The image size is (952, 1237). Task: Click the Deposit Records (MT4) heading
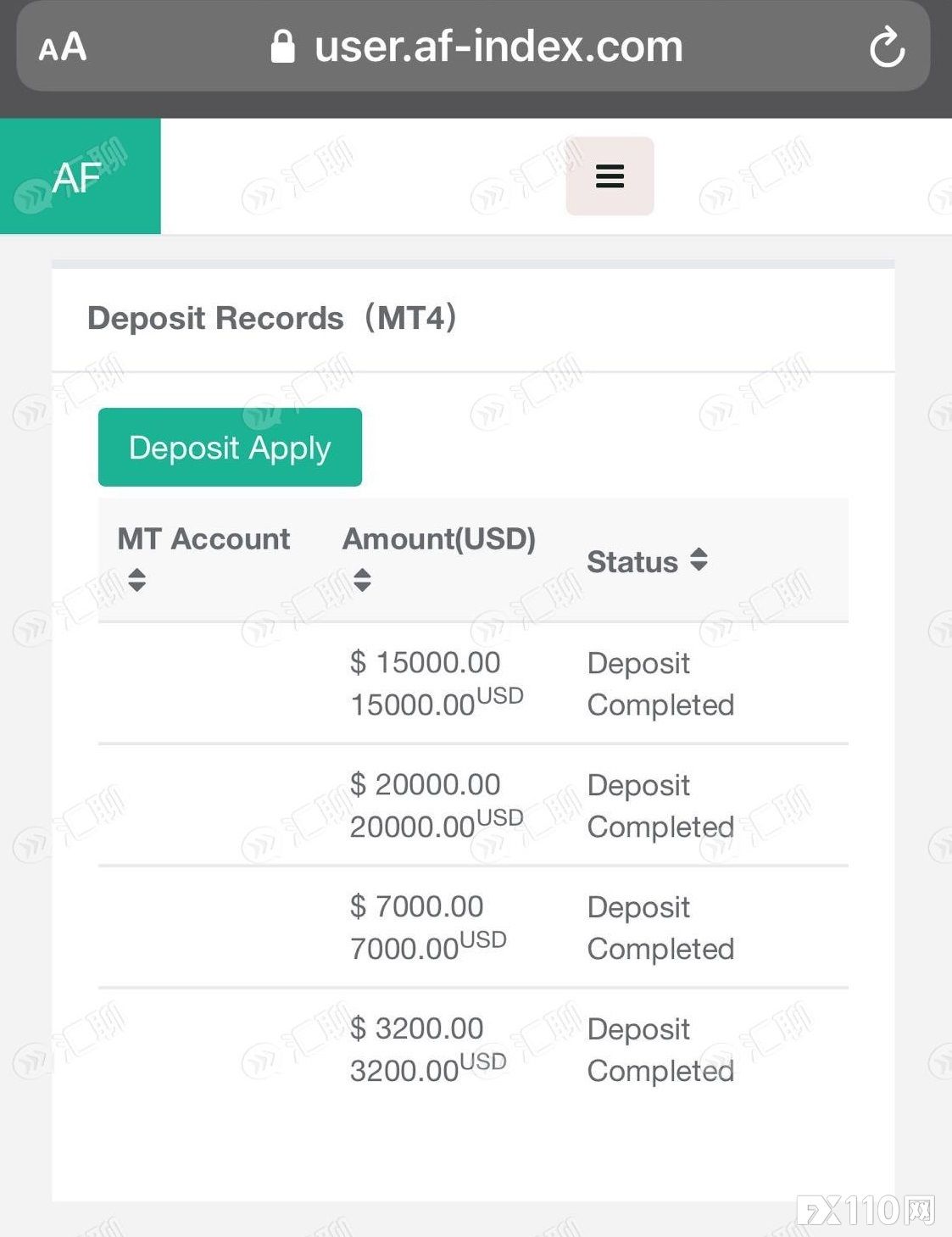click(x=272, y=319)
